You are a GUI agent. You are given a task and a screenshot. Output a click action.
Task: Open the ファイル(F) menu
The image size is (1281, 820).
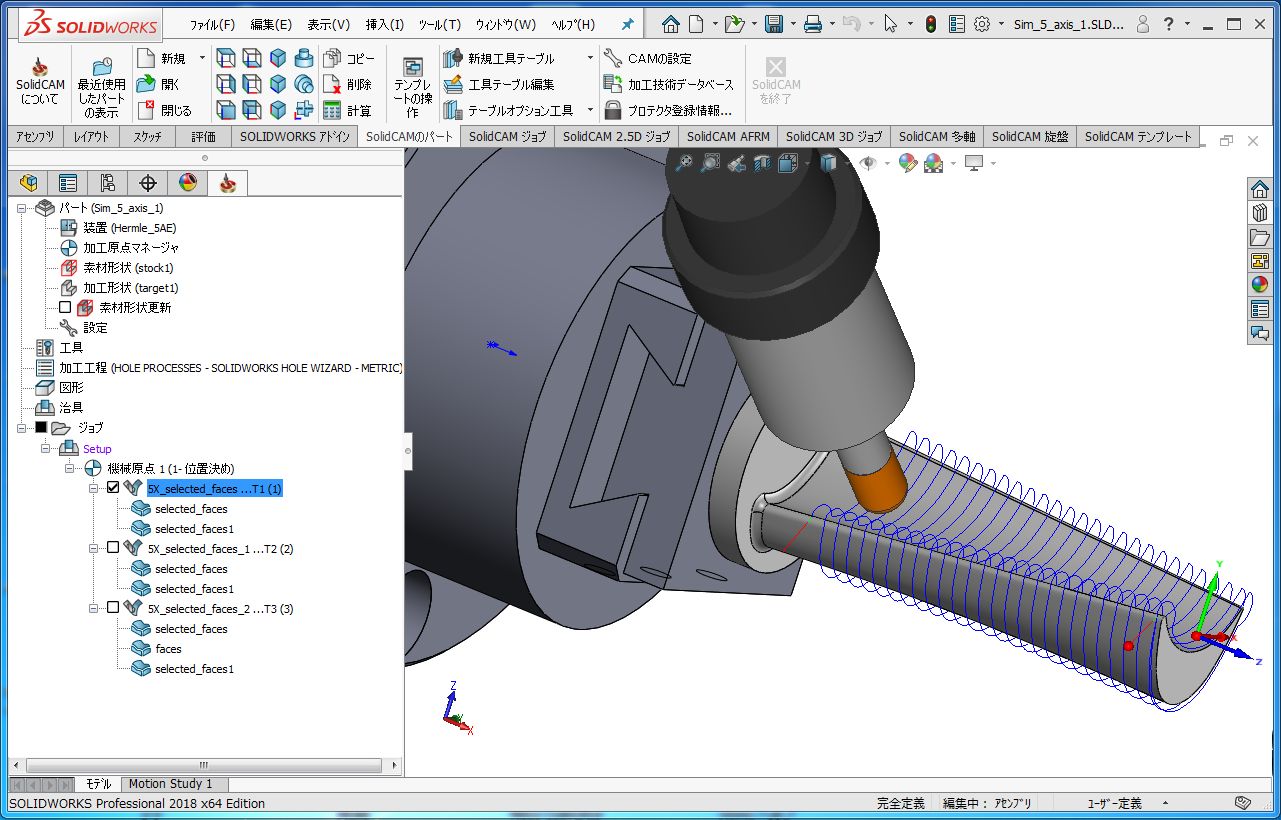pos(212,24)
